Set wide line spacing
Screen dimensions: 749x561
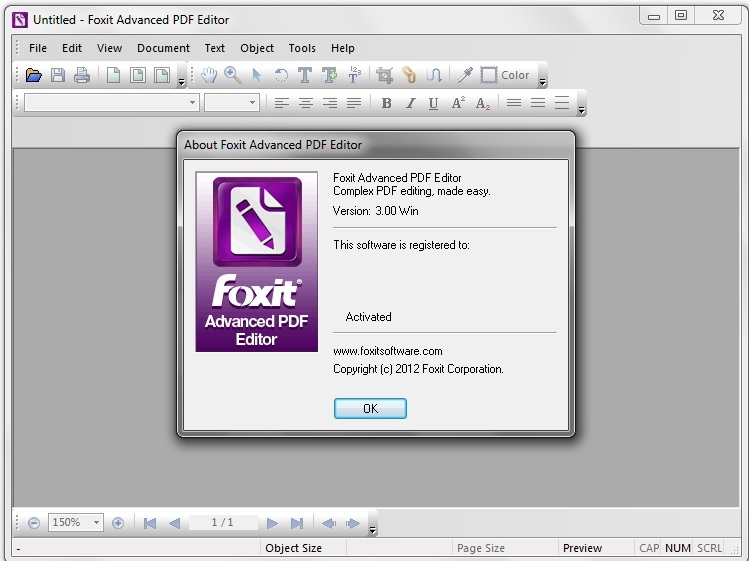(x=562, y=103)
